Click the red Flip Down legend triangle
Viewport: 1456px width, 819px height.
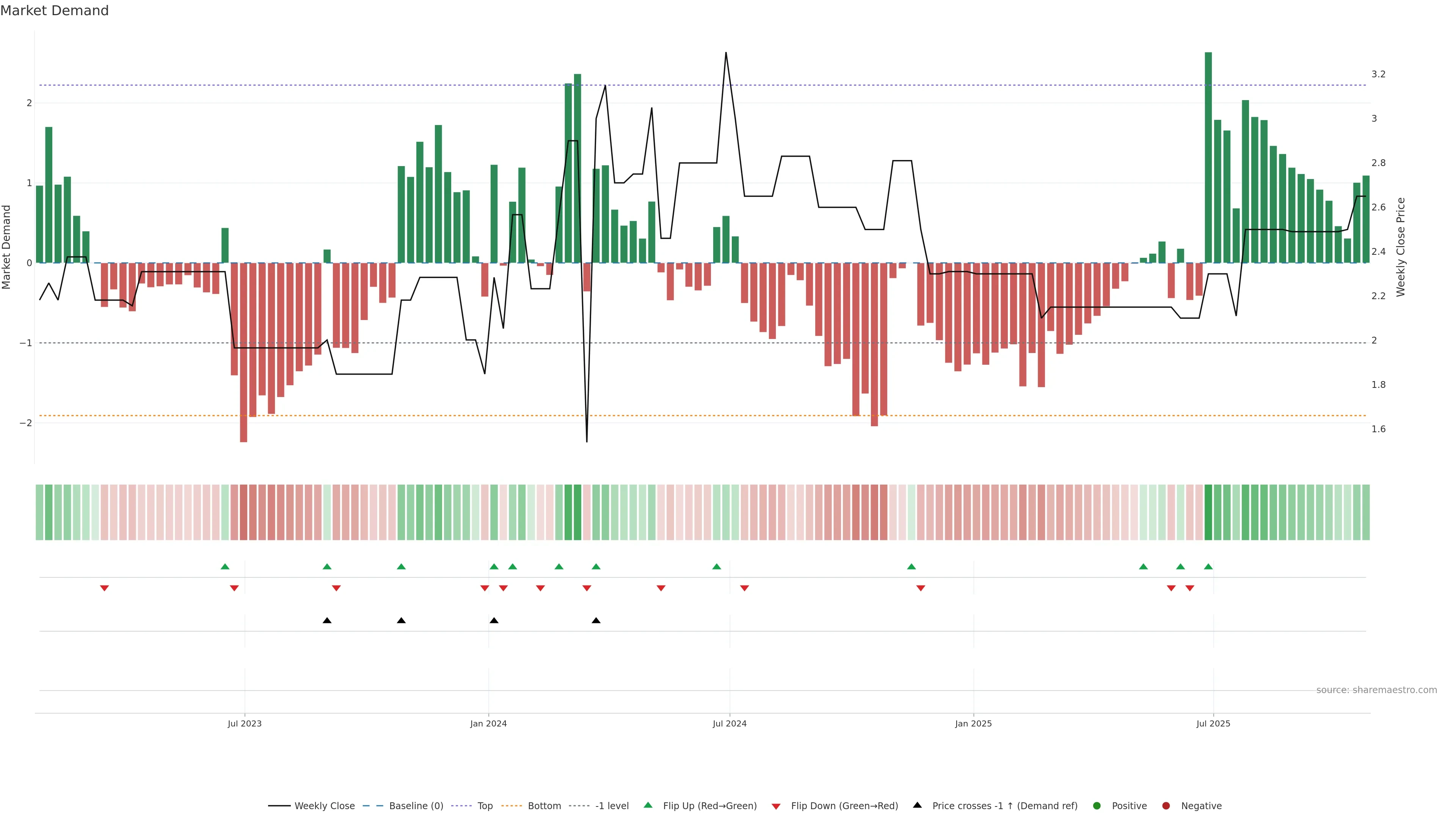point(775,806)
